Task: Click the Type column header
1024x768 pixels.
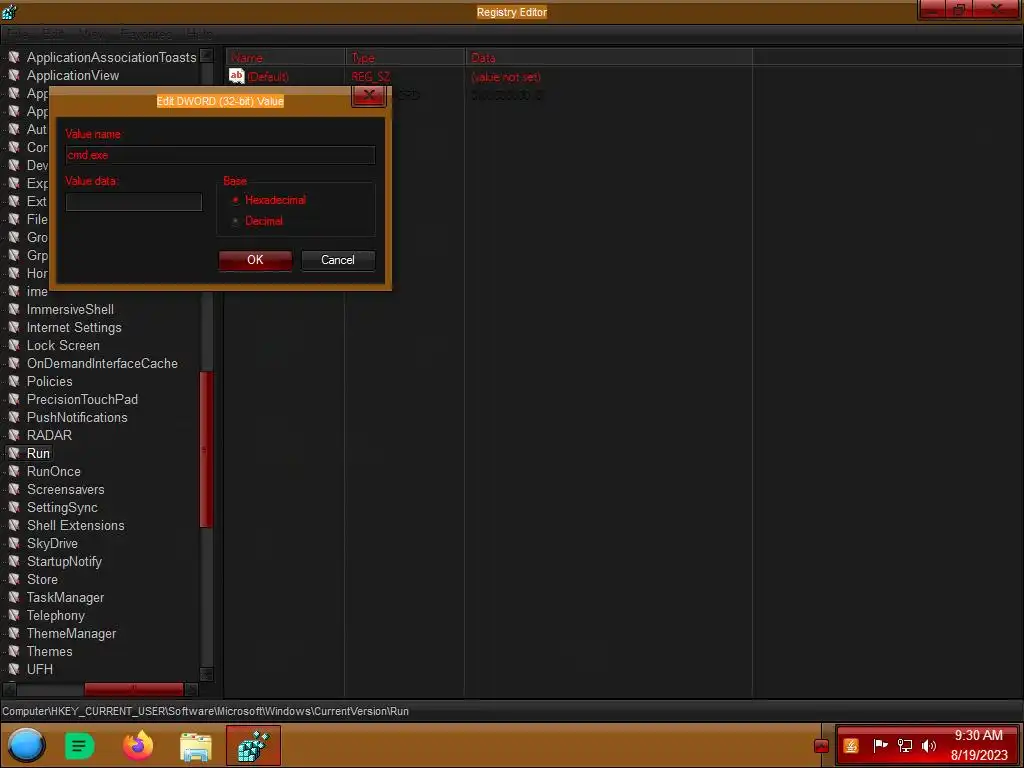Action: point(405,57)
